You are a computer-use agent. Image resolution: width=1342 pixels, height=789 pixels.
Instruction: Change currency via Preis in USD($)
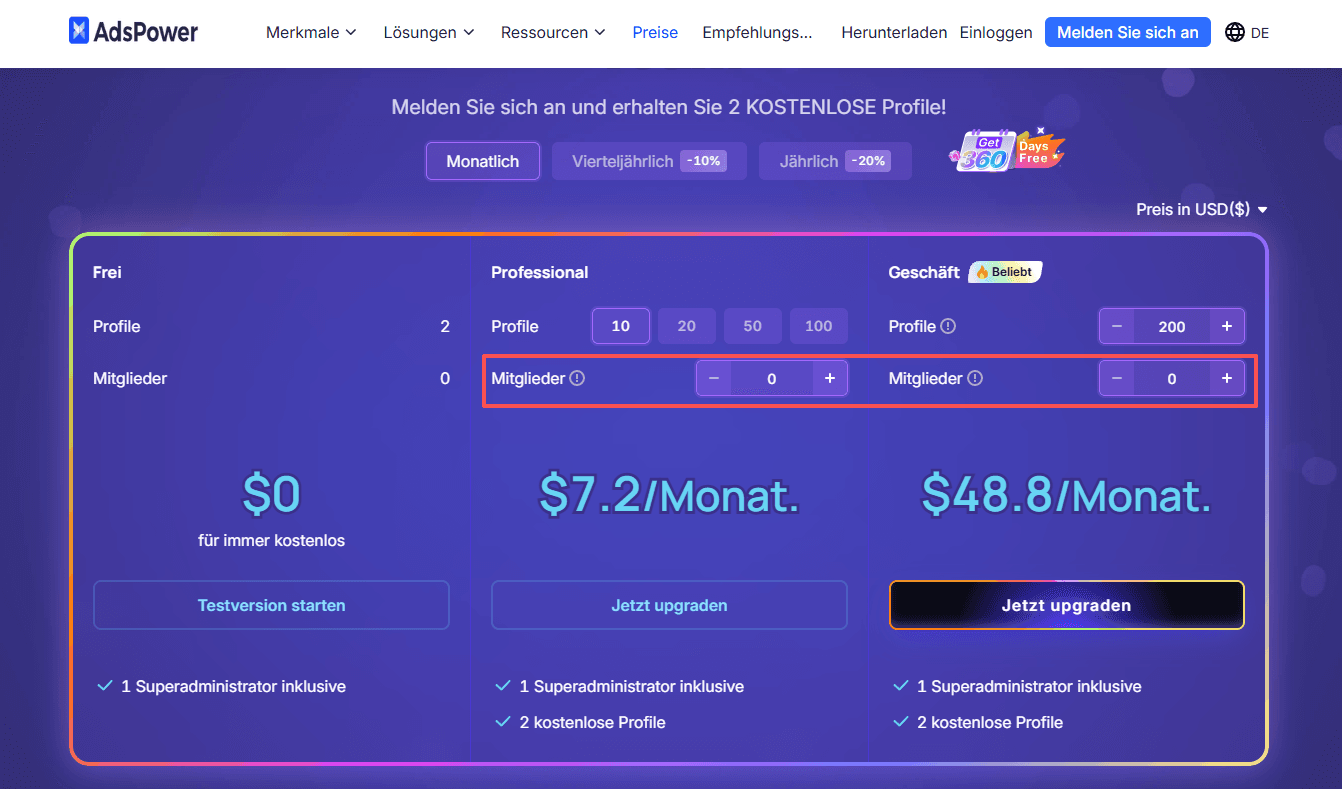(1201, 209)
